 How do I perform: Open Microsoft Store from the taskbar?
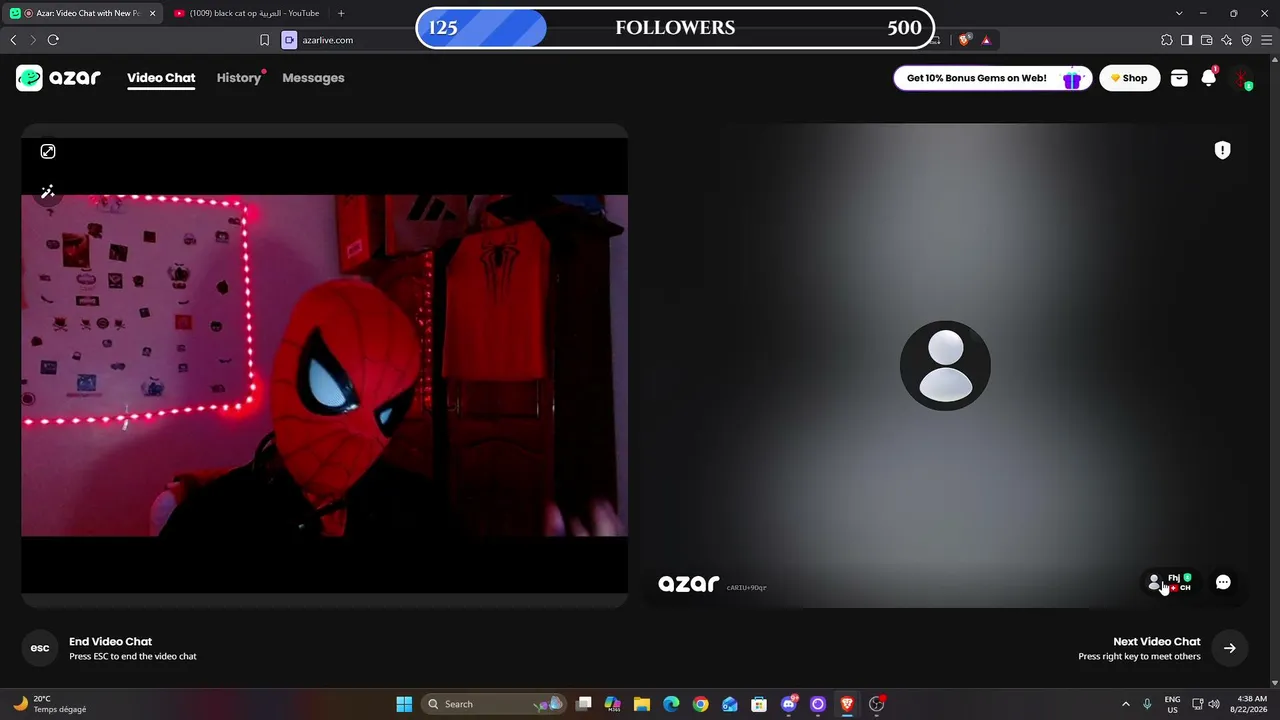coord(759,704)
